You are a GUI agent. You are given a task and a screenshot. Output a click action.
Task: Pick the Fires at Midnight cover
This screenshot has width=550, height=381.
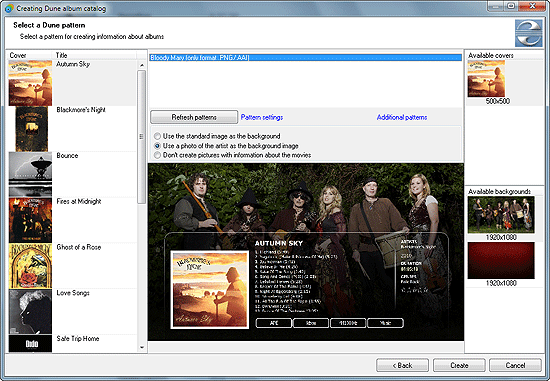(30, 220)
